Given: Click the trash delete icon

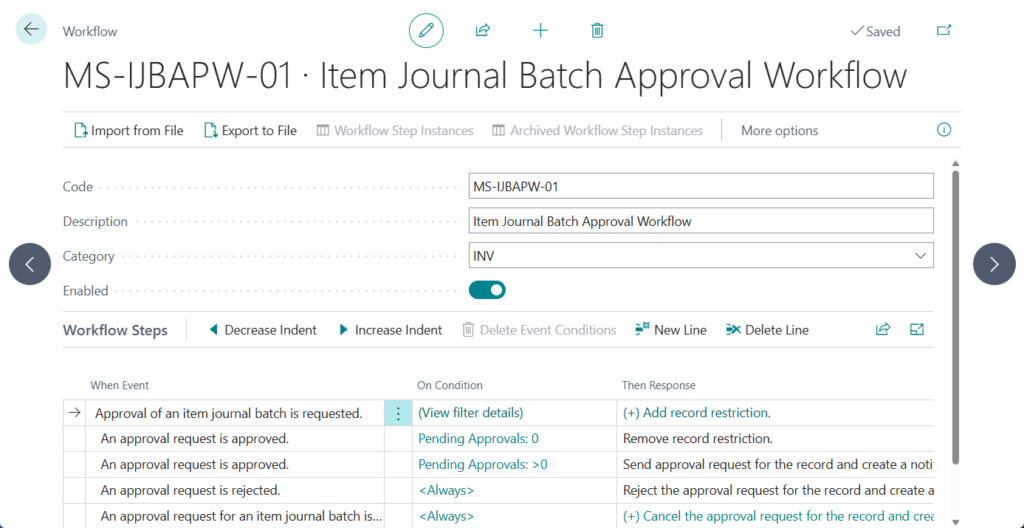Looking at the screenshot, I should 597,31.
